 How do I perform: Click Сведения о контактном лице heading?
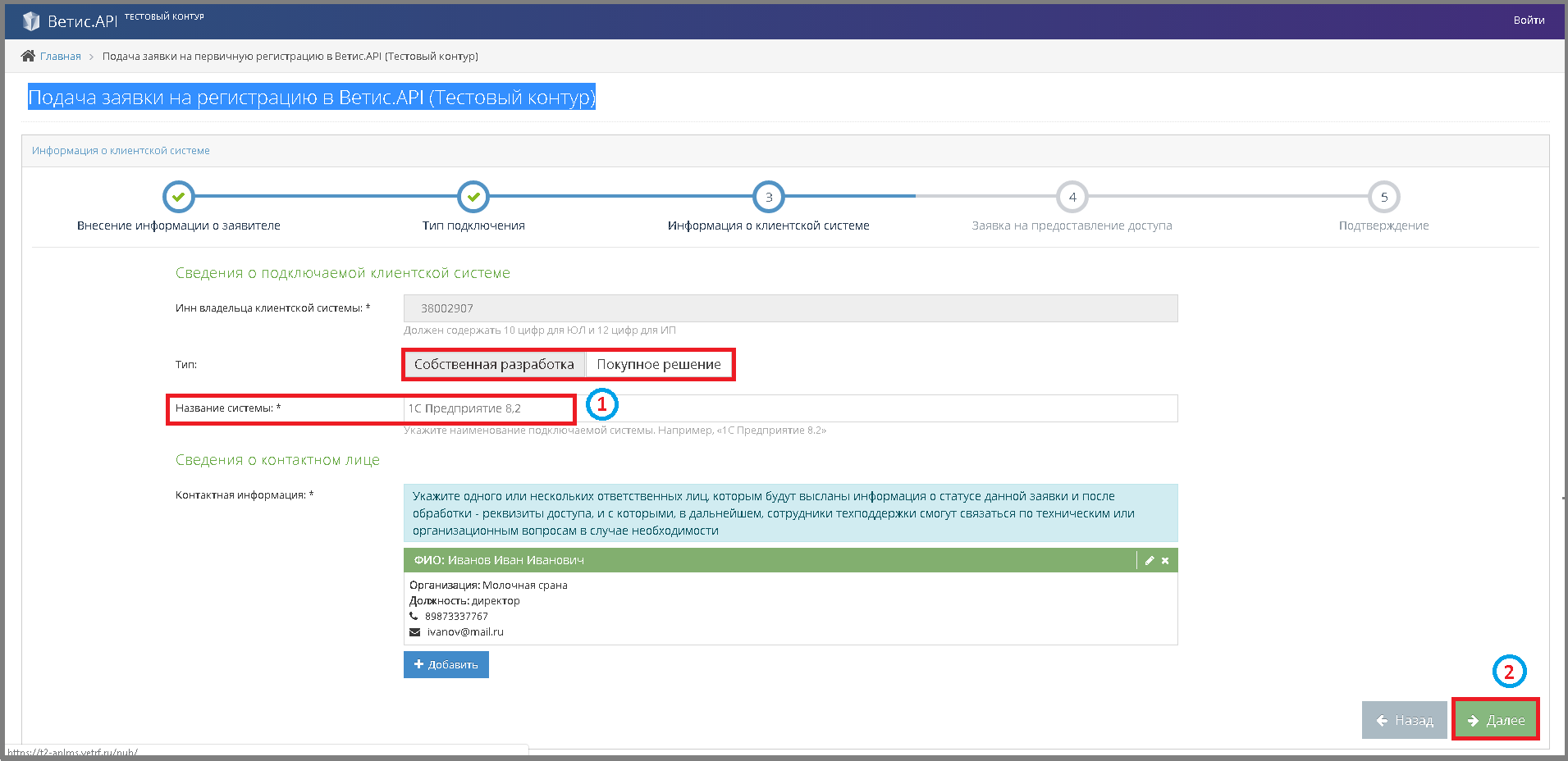[277, 460]
